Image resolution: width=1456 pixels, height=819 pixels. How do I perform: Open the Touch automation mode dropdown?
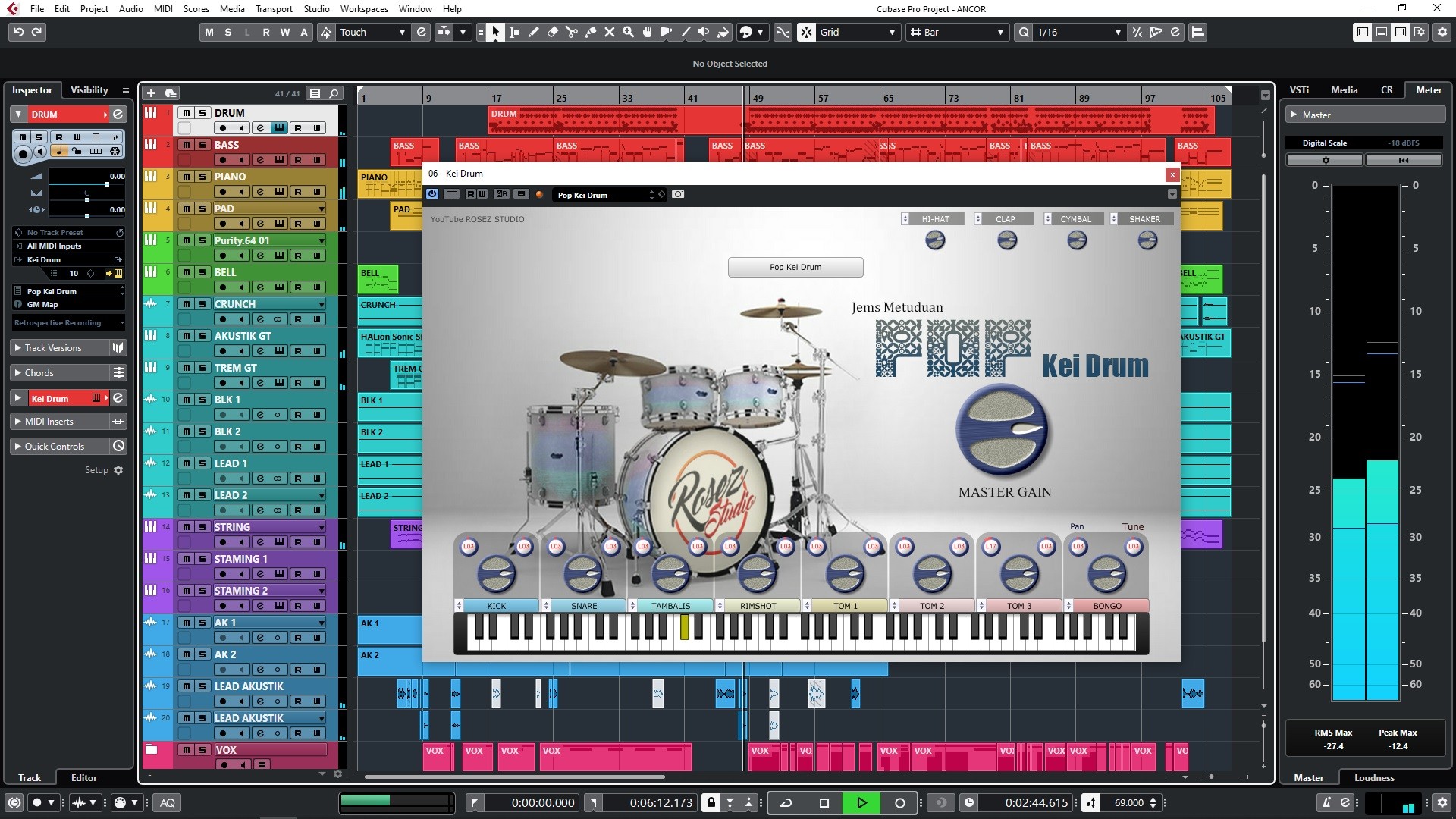pos(372,32)
